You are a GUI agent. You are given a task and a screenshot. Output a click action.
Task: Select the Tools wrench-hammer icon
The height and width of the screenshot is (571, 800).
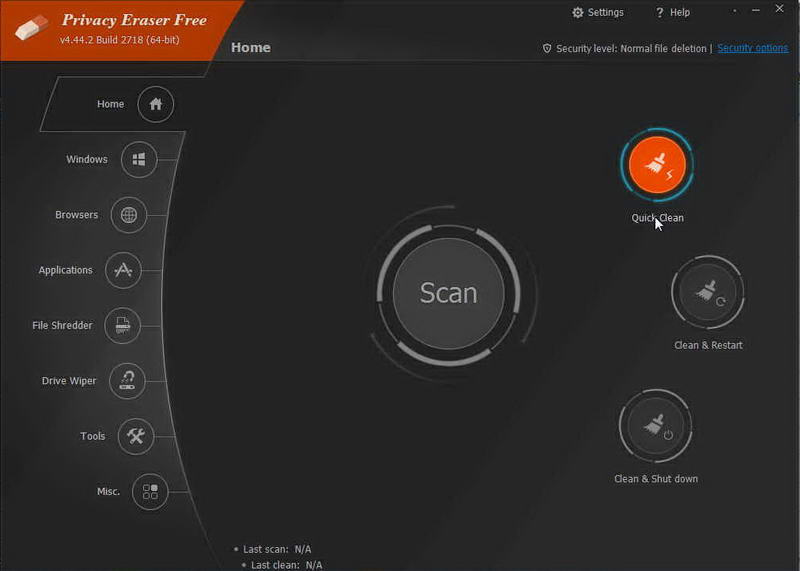(x=136, y=436)
